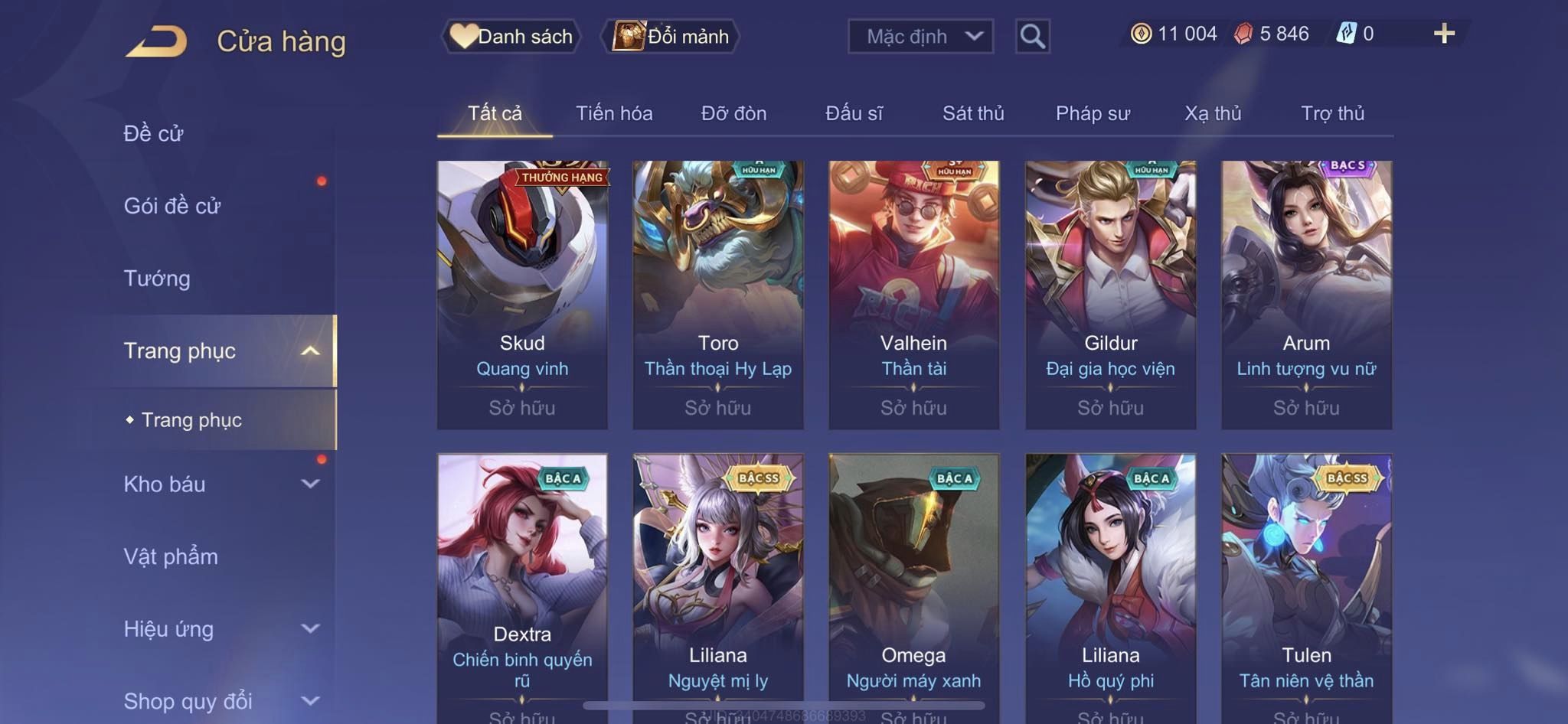
Task: Select the Valhein Thần tài skin card
Action: click(x=914, y=295)
